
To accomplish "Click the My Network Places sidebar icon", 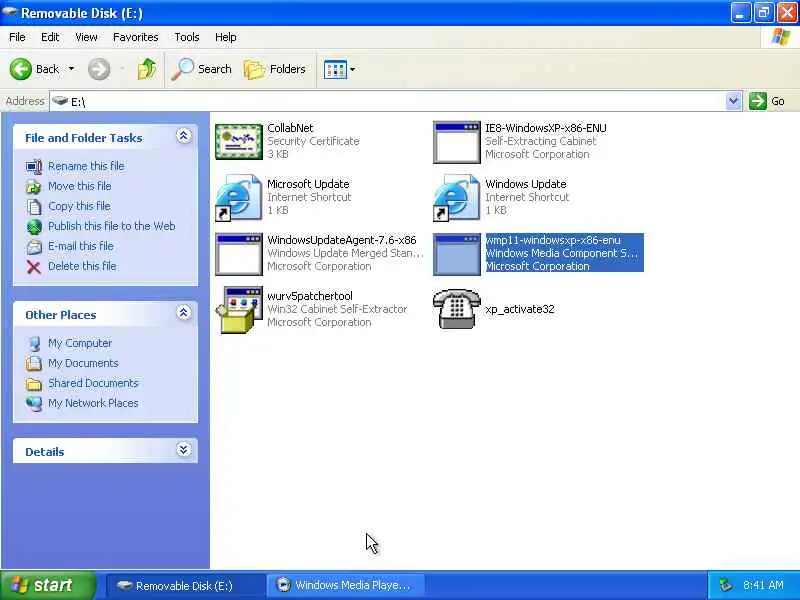I will coord(34,404).
